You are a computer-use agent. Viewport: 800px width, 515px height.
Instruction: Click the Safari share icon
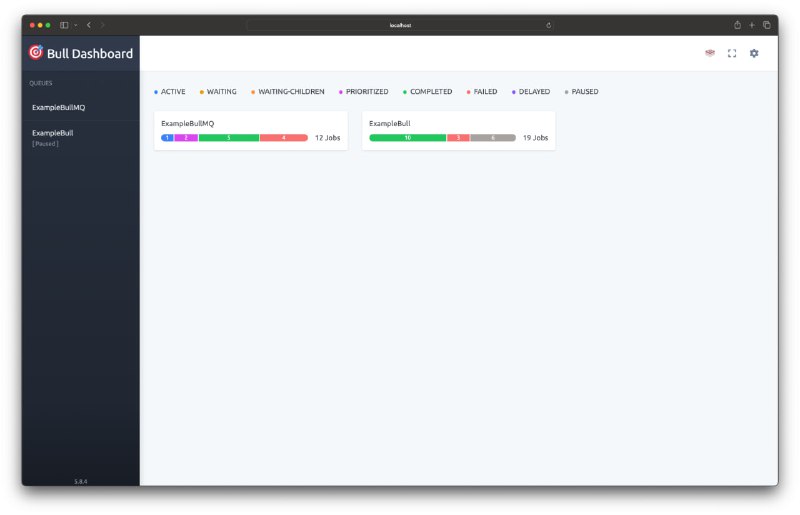point(737,25)
